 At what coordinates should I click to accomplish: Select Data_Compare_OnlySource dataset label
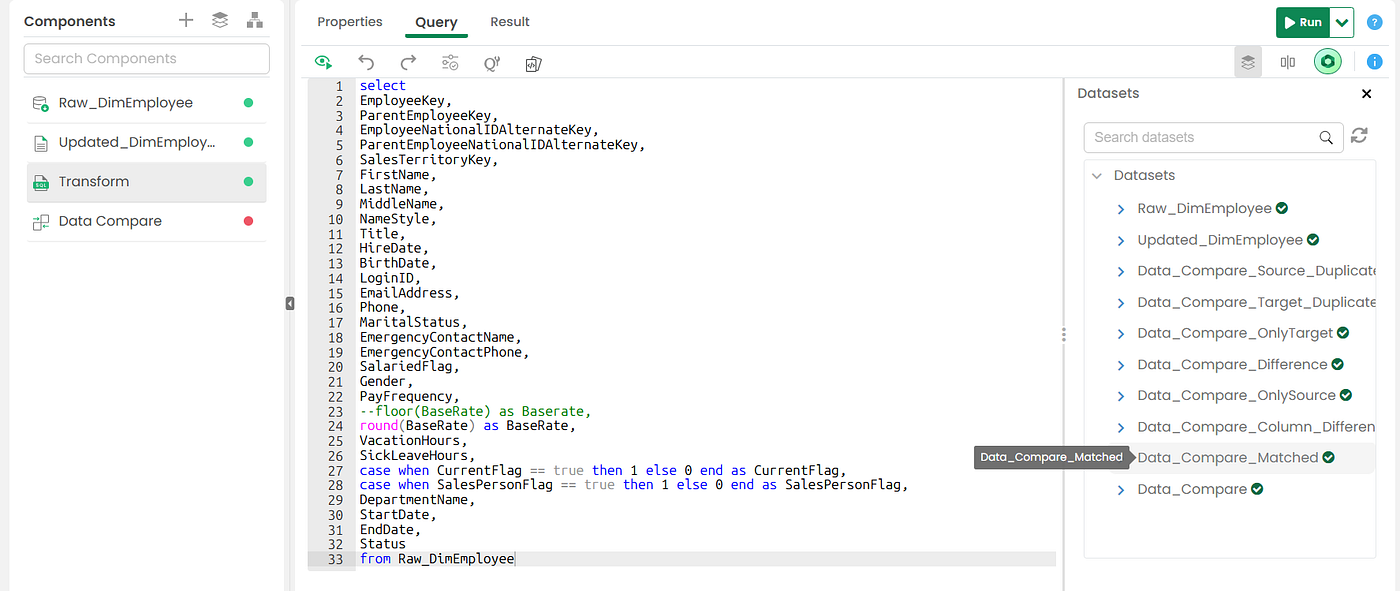click(1236, 396)
